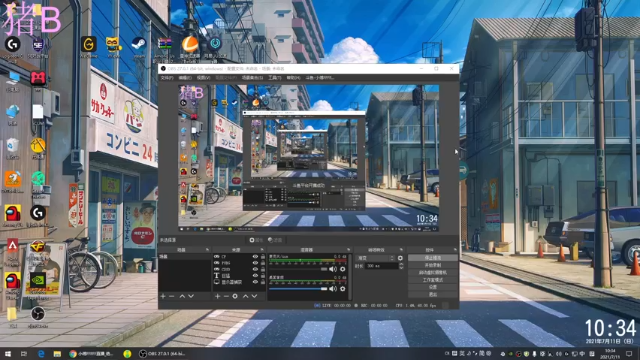This screenshot has width=640, height=360.
Task: Toggle visibility of the CSGO source
Action: (255, 269)
